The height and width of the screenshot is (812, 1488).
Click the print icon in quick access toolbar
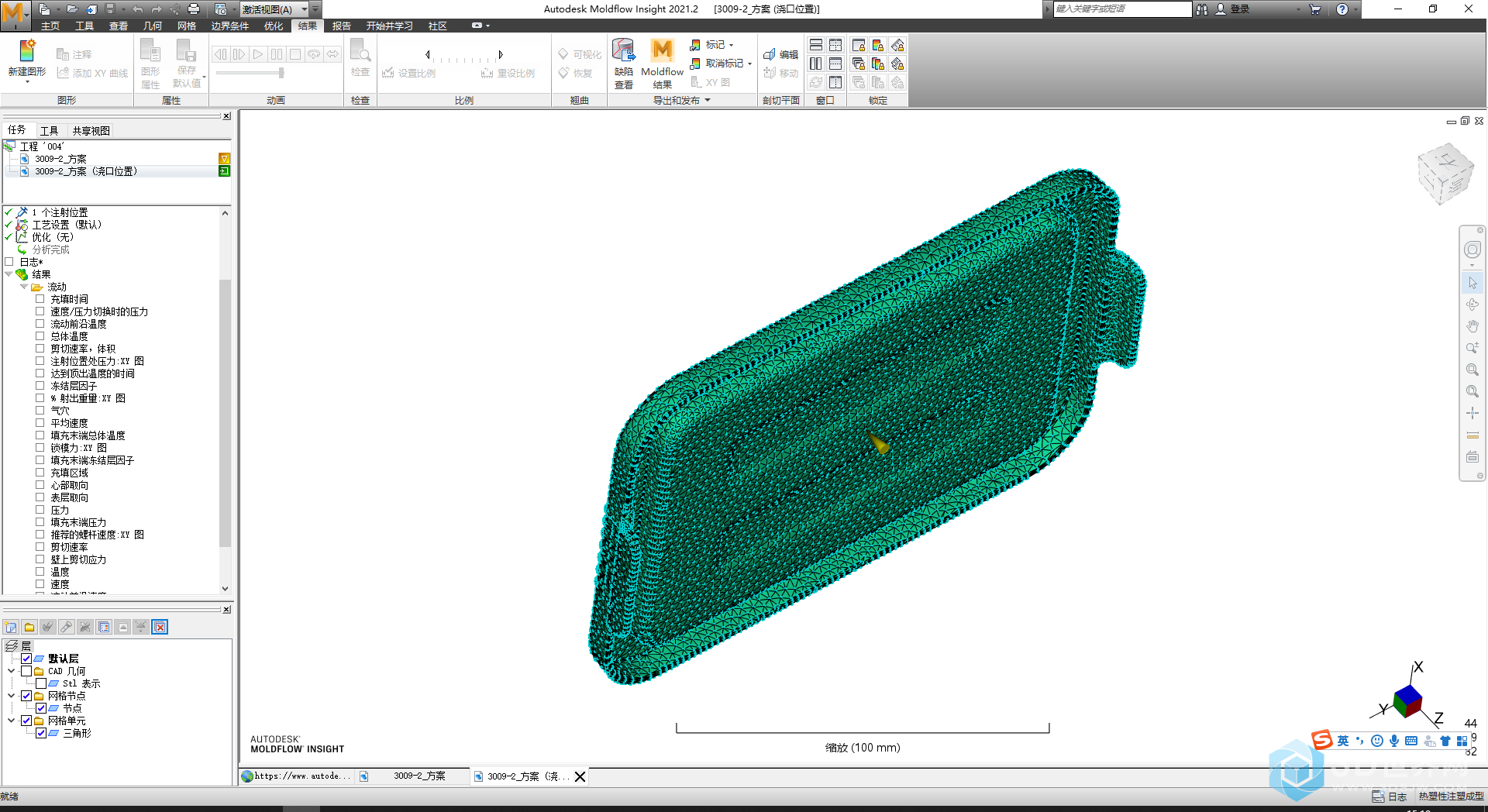tap(194, 9)
